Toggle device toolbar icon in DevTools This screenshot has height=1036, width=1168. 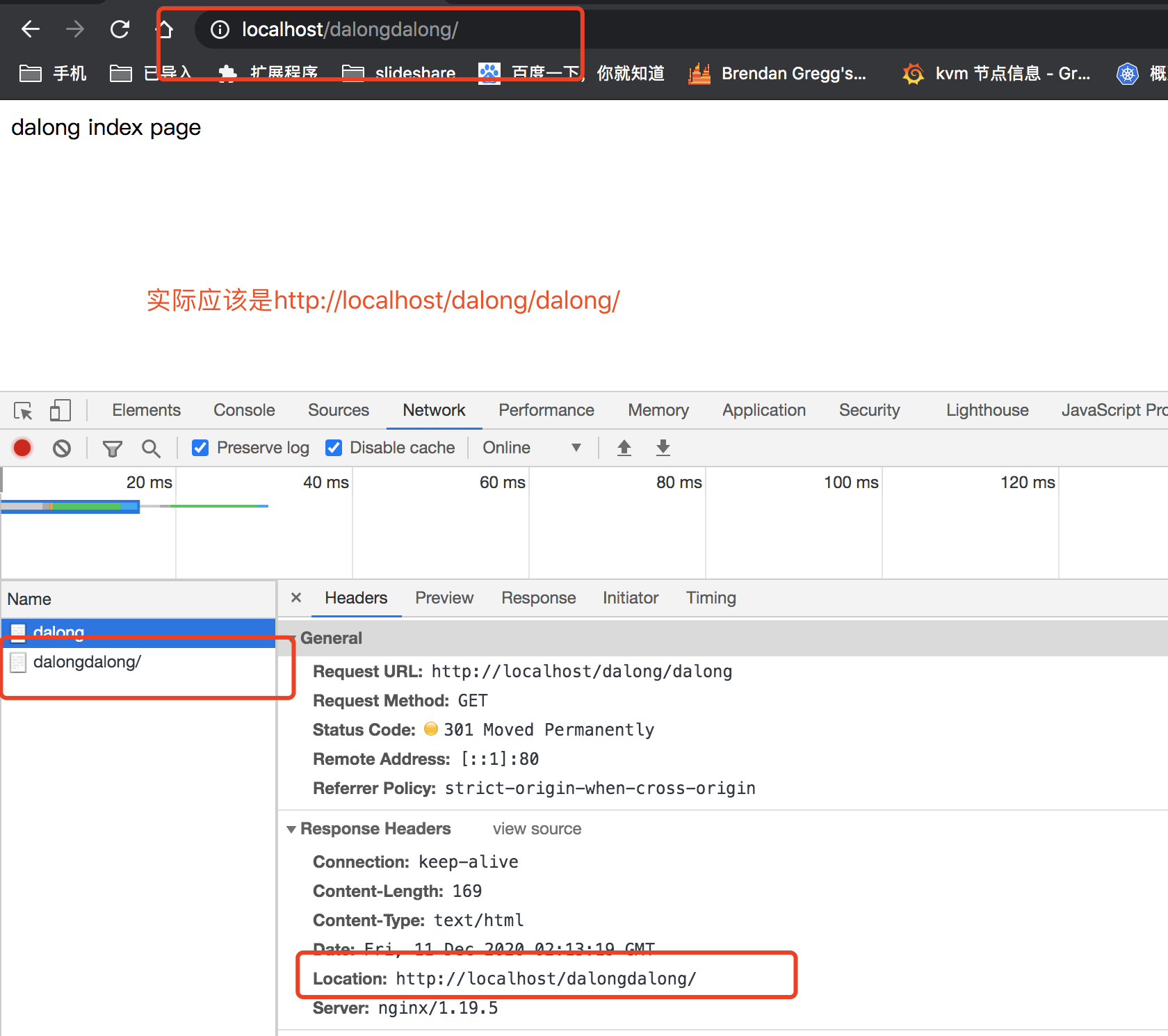pyautogui.click(x=60, y=410)
